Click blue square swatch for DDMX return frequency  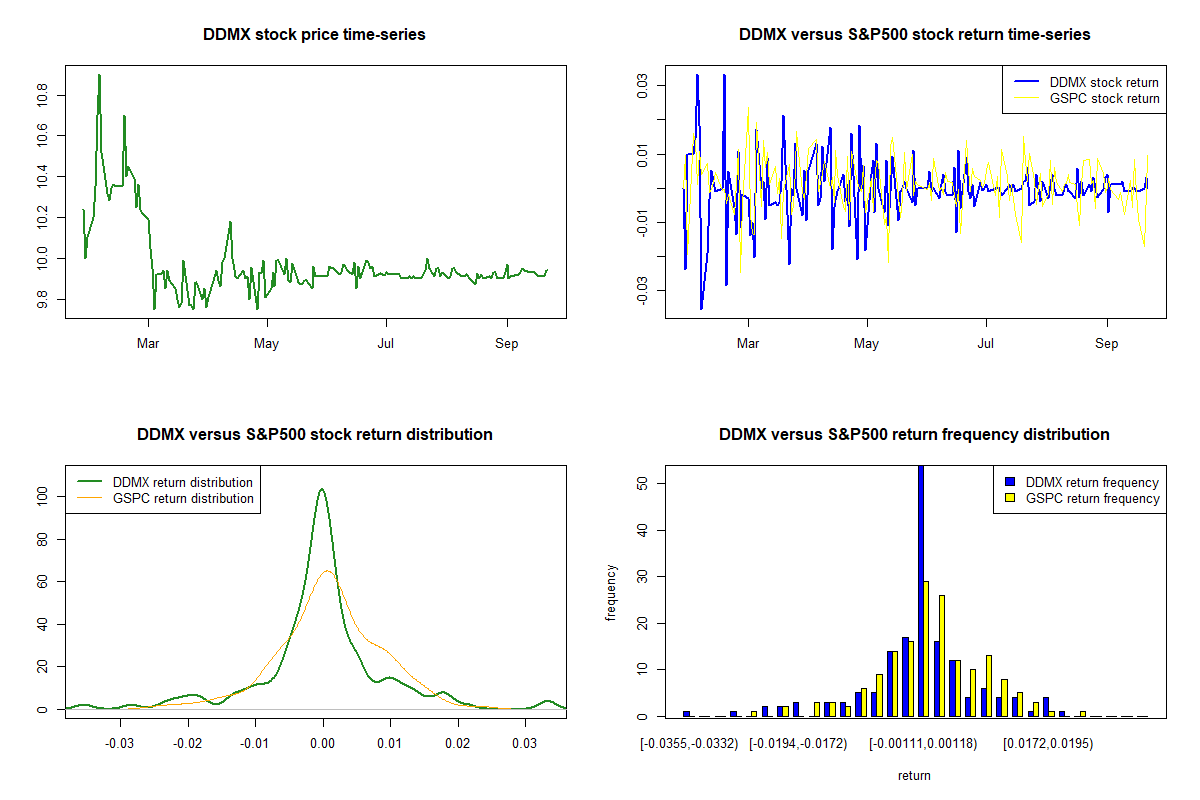click(1009, 482)
